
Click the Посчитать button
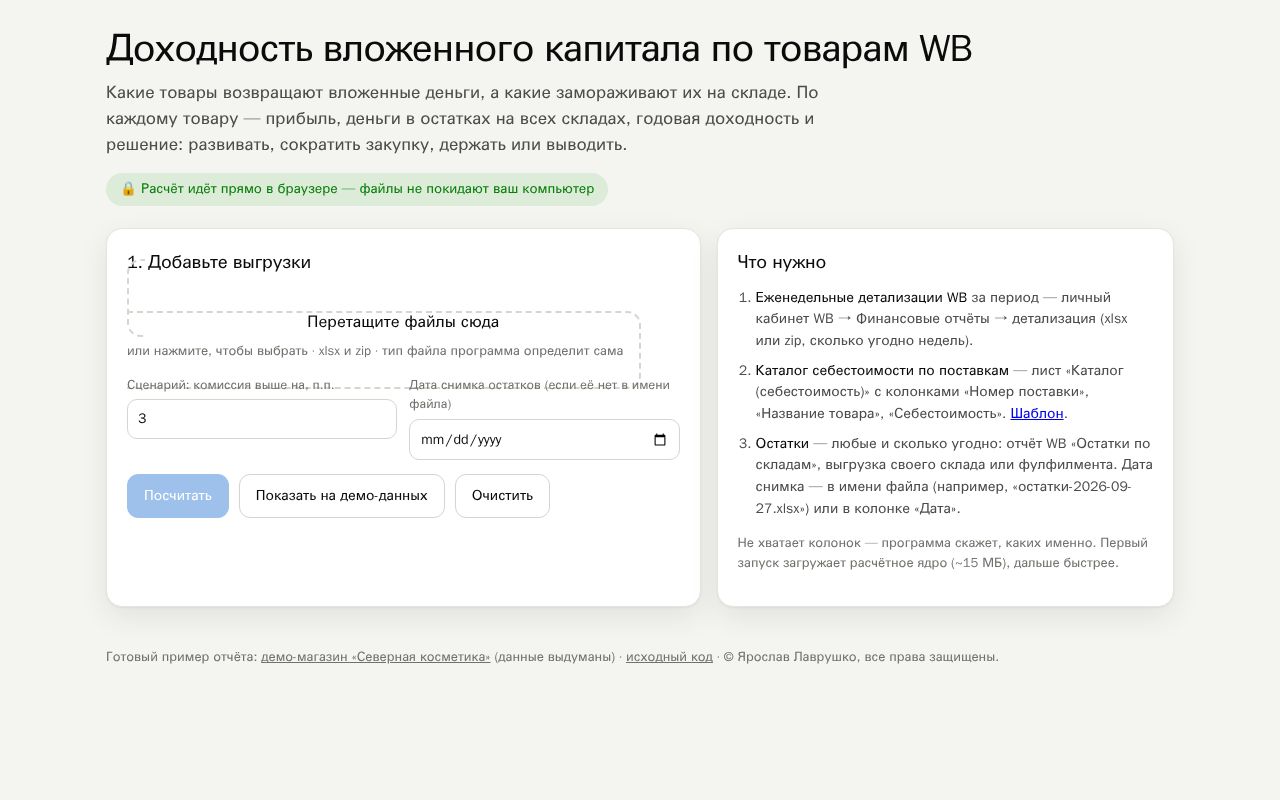pyautogui.click(x=178, y=496)
